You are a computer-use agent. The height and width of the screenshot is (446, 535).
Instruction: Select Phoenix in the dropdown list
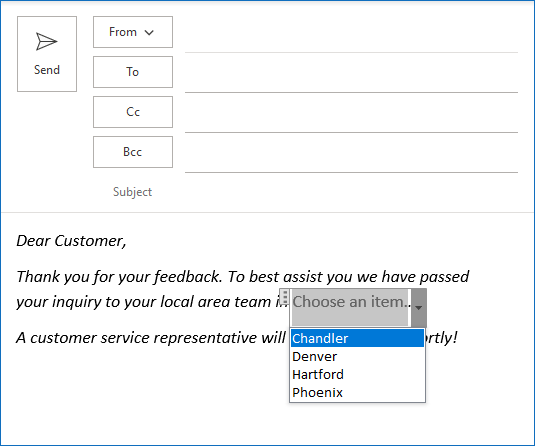coord(357,392)
